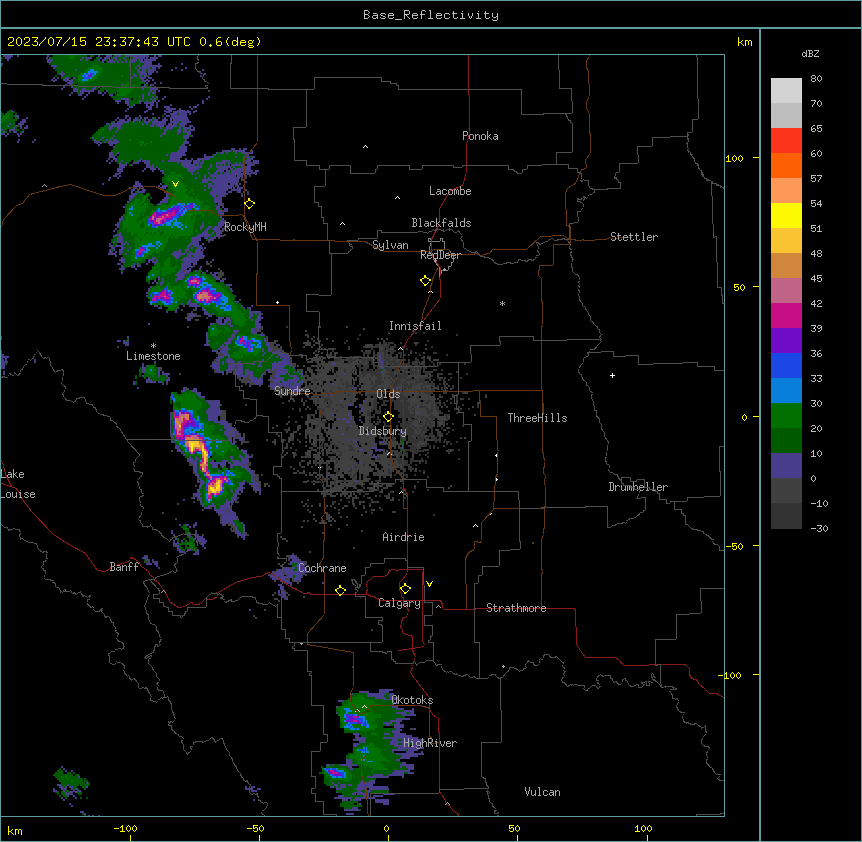The width and height of the screenshot is (862, 842).
Task: Click the Limestone label
Action: coord(153,356)
